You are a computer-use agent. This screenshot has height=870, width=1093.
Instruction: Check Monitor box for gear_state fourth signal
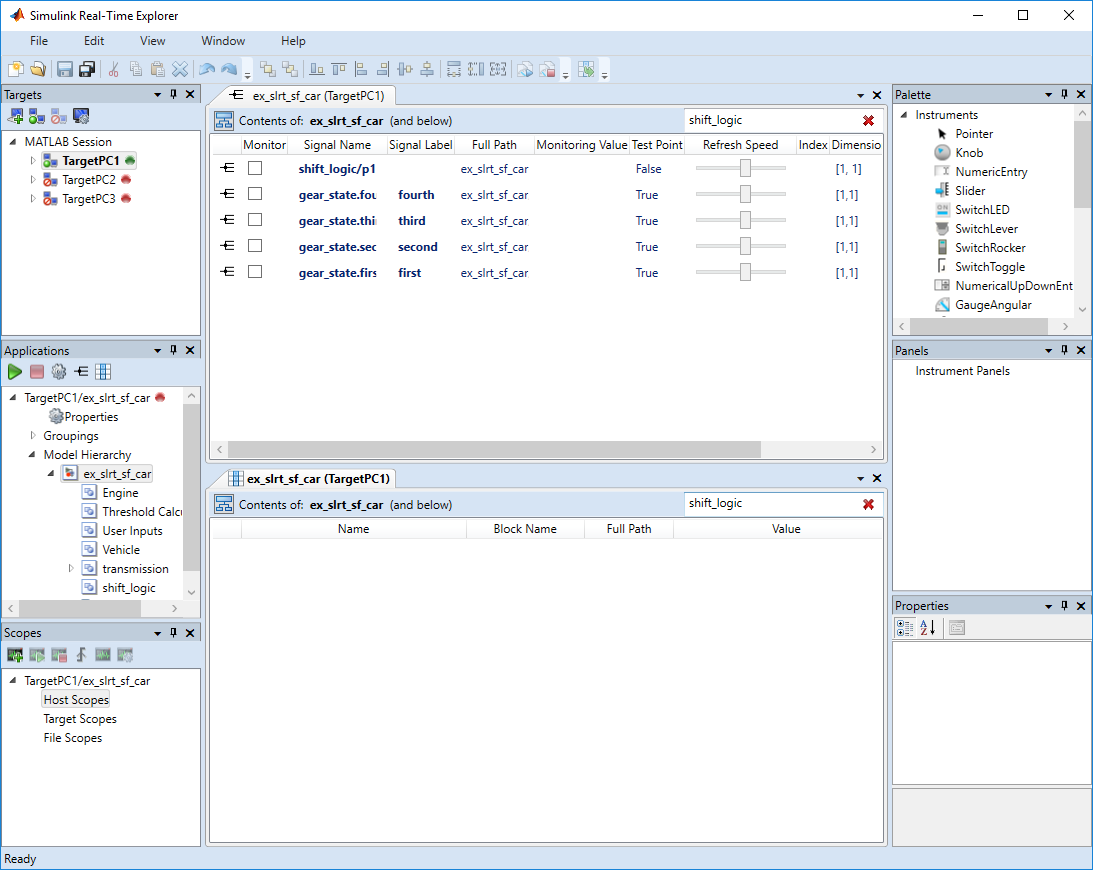(x=255, y=194)
